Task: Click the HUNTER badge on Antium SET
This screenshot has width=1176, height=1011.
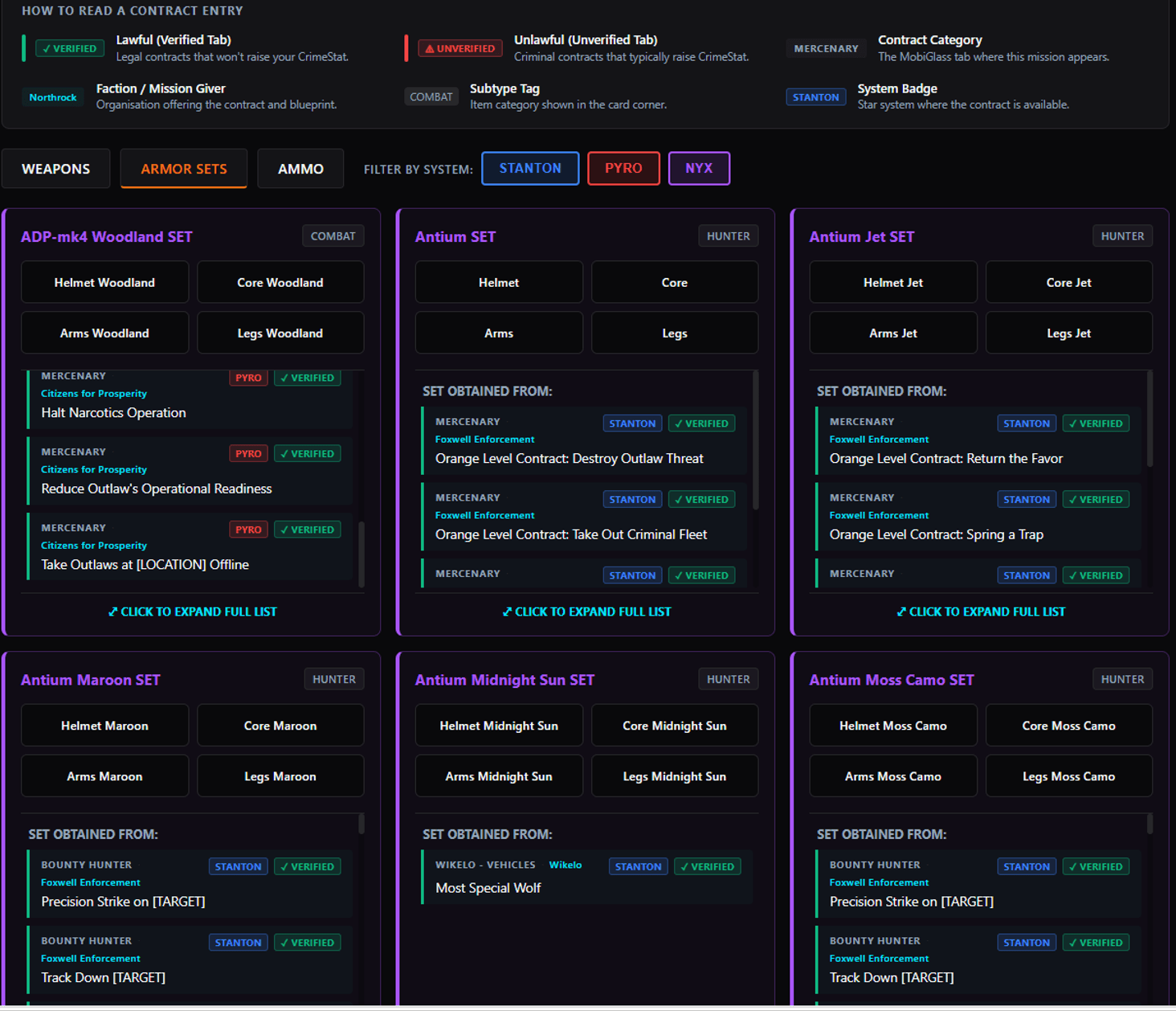Action: click(728, 235)
